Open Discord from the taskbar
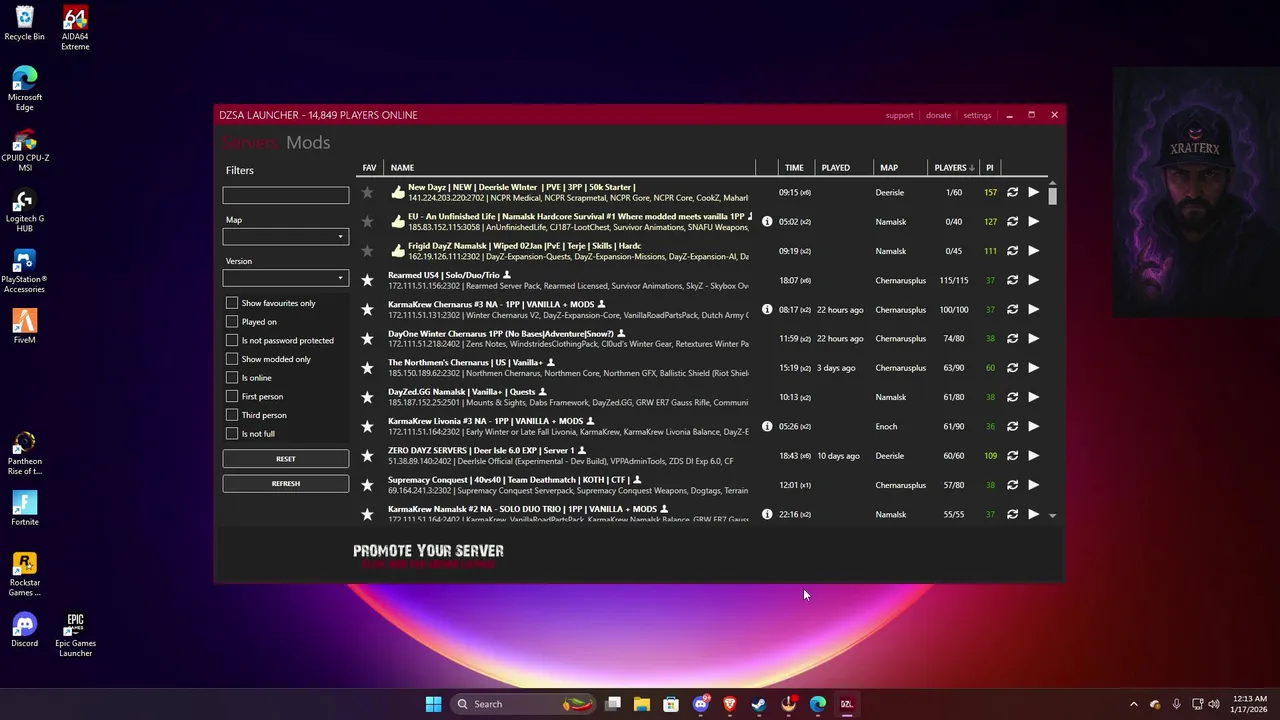The height and width of the screenshot is (720, 1280). [x=701, y=704]
